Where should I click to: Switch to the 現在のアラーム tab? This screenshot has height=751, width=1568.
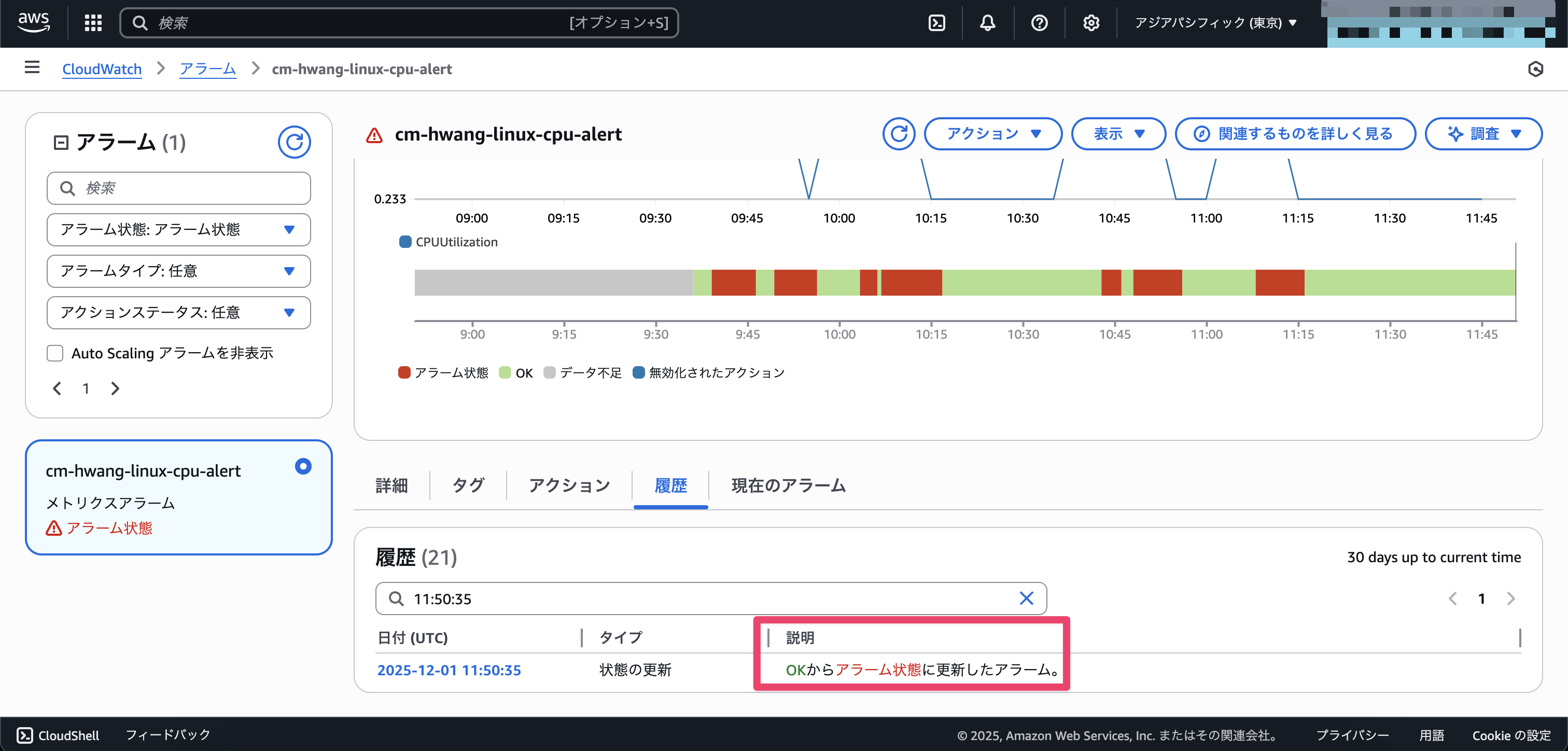click(x=788, y=485)
